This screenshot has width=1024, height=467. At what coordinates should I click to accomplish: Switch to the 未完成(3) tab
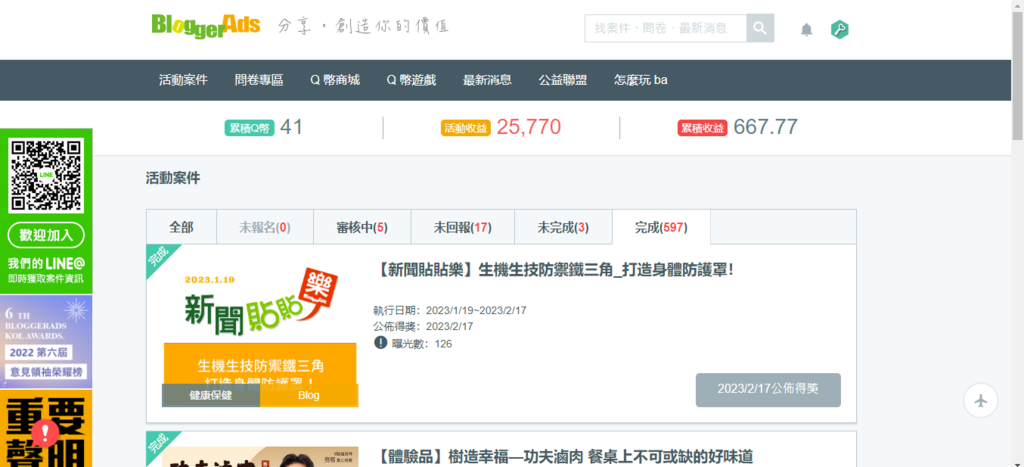pos(564,227)
